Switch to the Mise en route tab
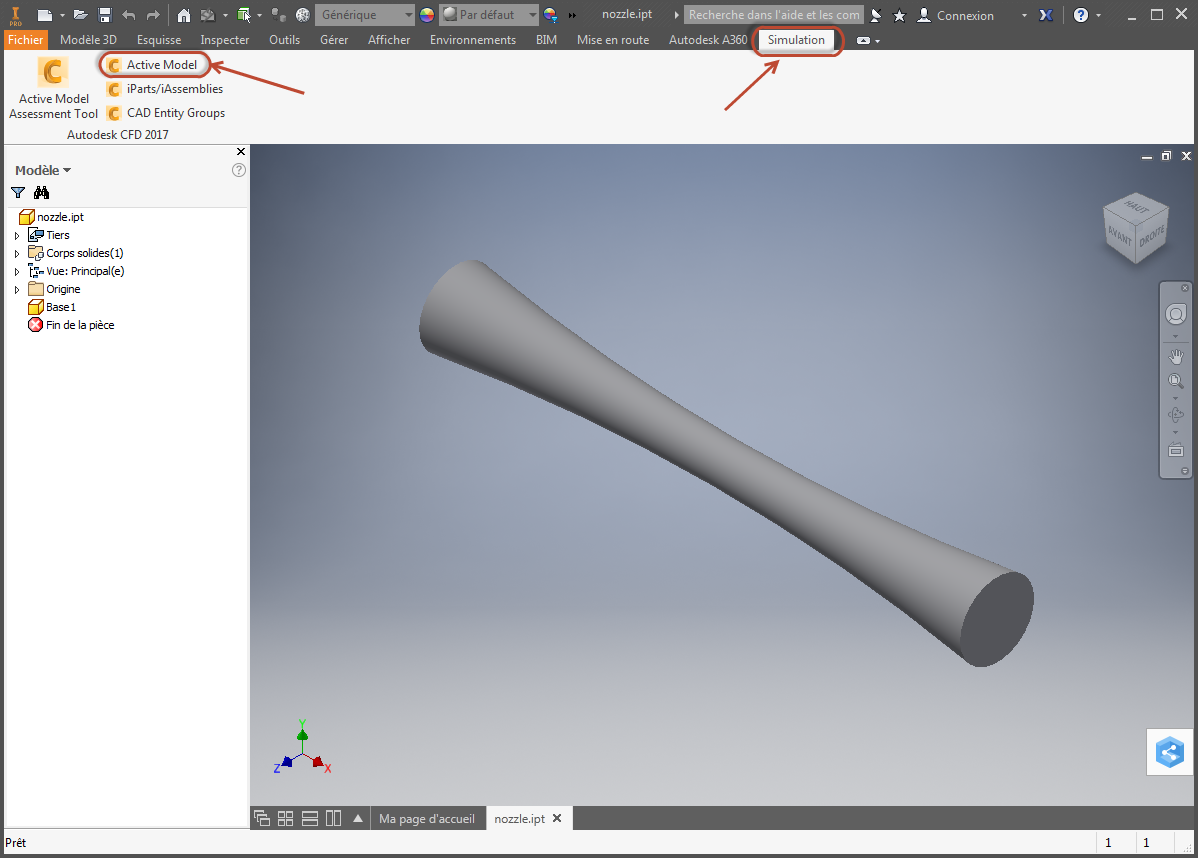Image resolution: width=1198 pixels, height=858 pixels. [x=613, y=40]
